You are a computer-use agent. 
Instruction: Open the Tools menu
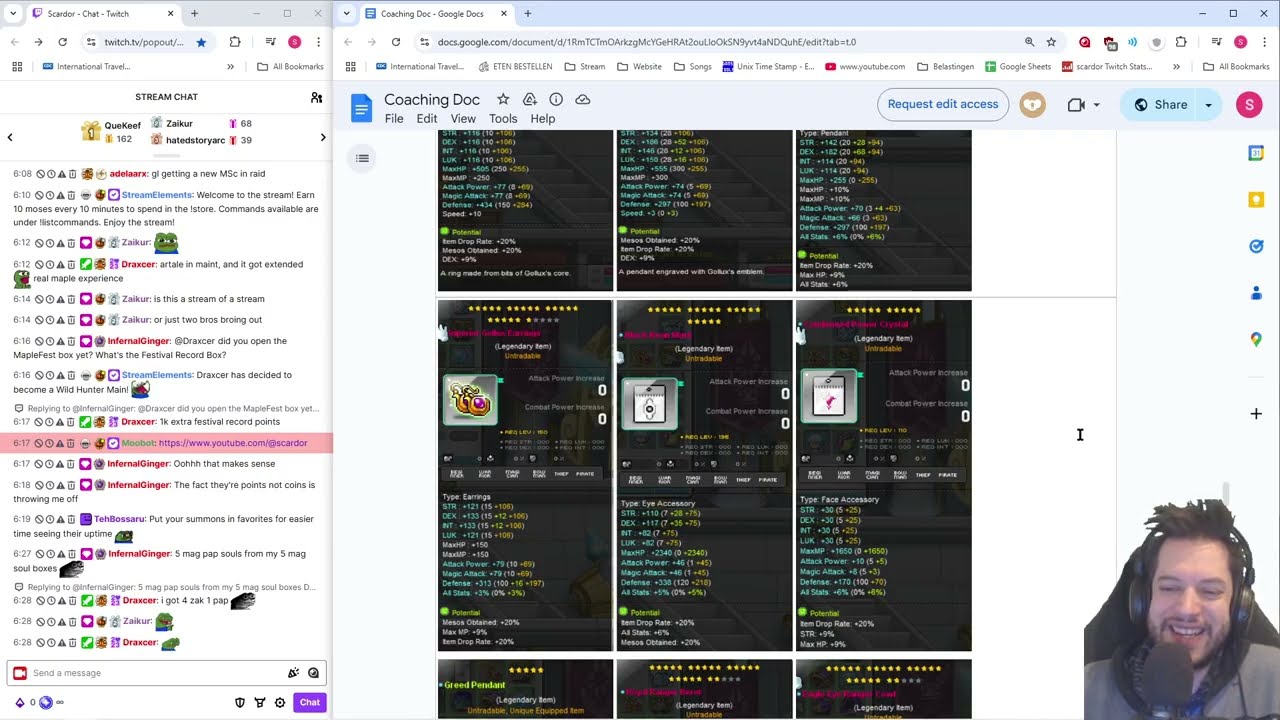point(503,119)
